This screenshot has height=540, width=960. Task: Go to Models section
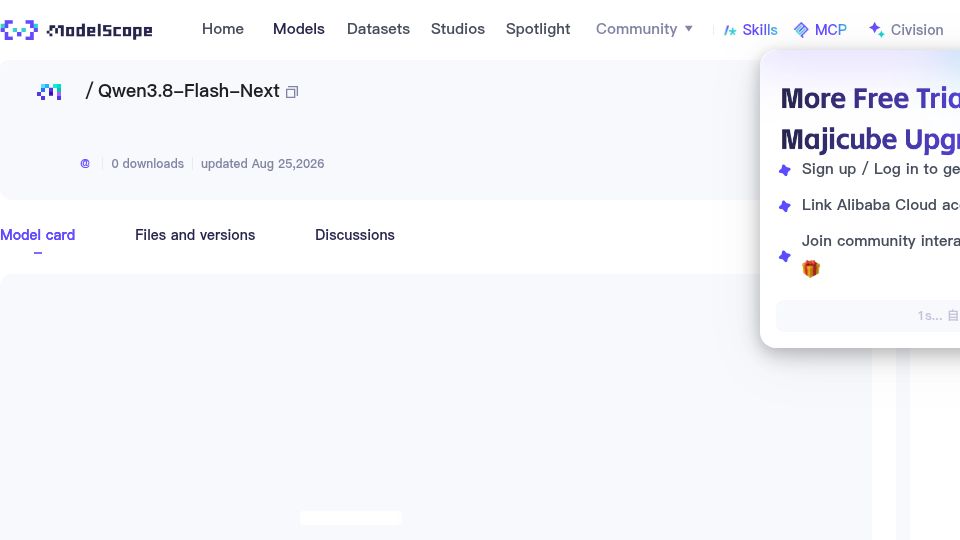pyautogui.click(x=299, y=29)
